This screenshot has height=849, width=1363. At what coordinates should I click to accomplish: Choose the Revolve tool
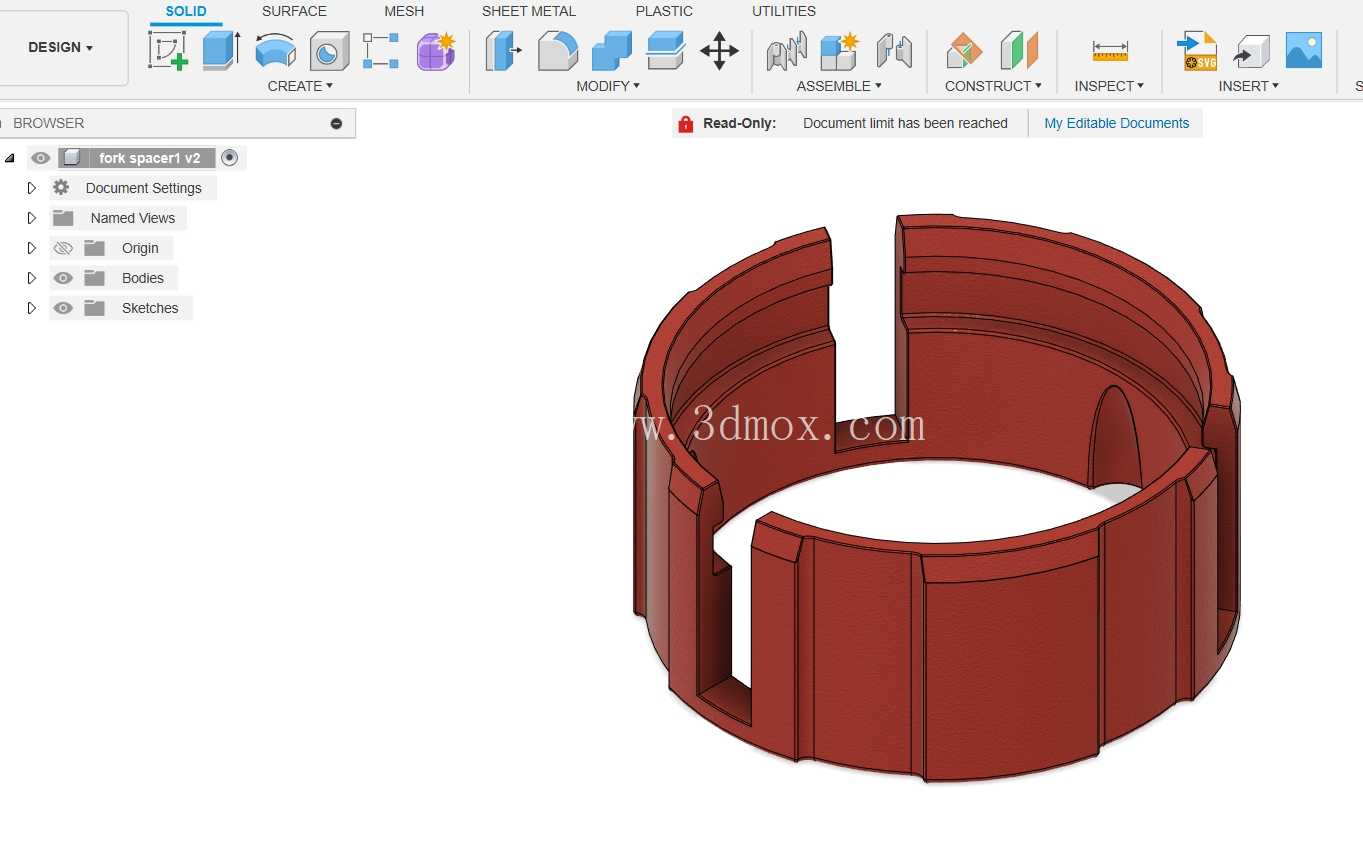[275, 50]
